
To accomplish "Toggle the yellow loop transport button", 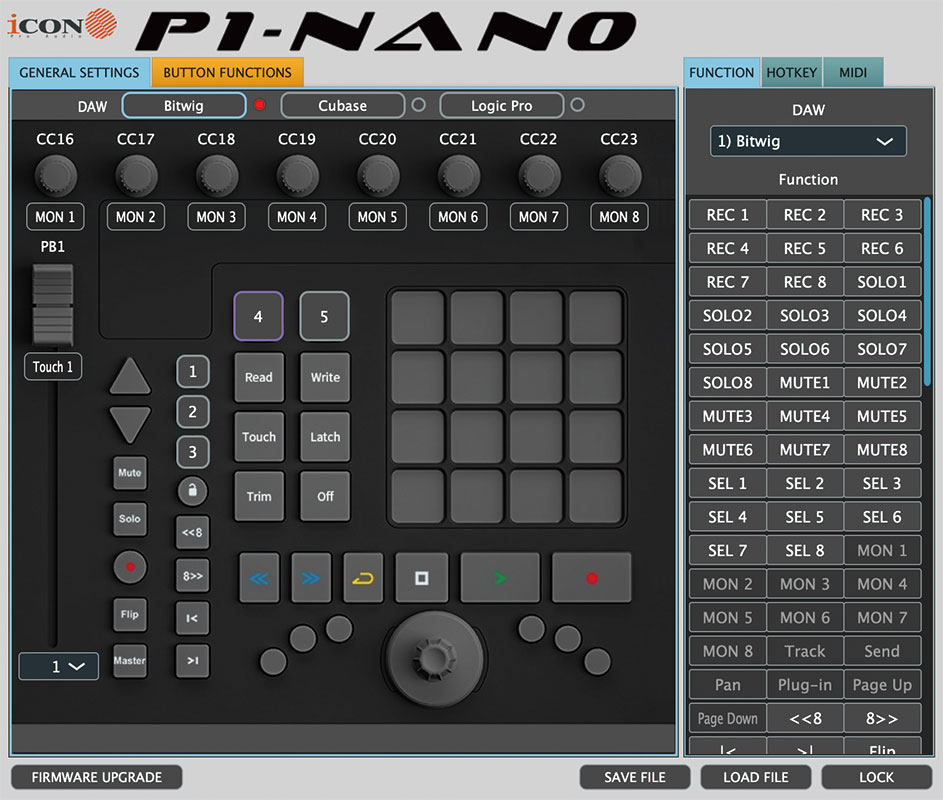I will click(x=363, y=578).
